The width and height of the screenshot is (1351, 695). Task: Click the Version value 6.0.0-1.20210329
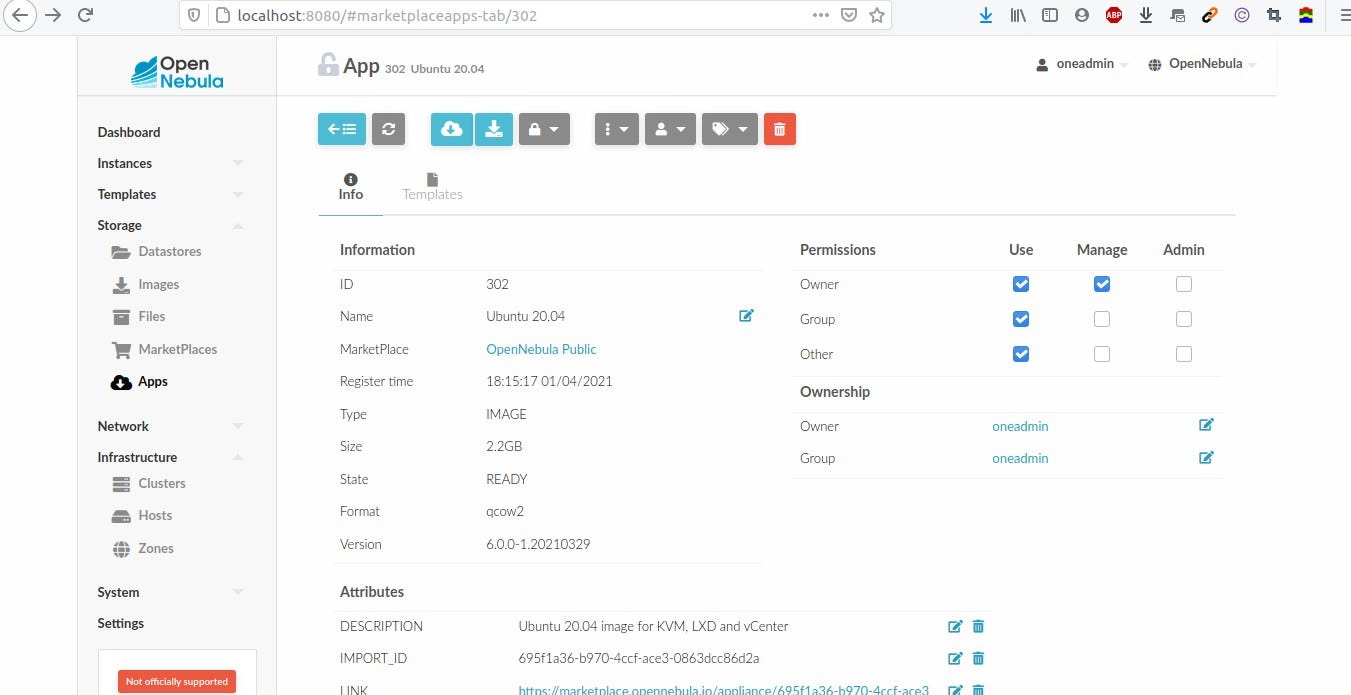pyautogui.click(x=538, y=544)
